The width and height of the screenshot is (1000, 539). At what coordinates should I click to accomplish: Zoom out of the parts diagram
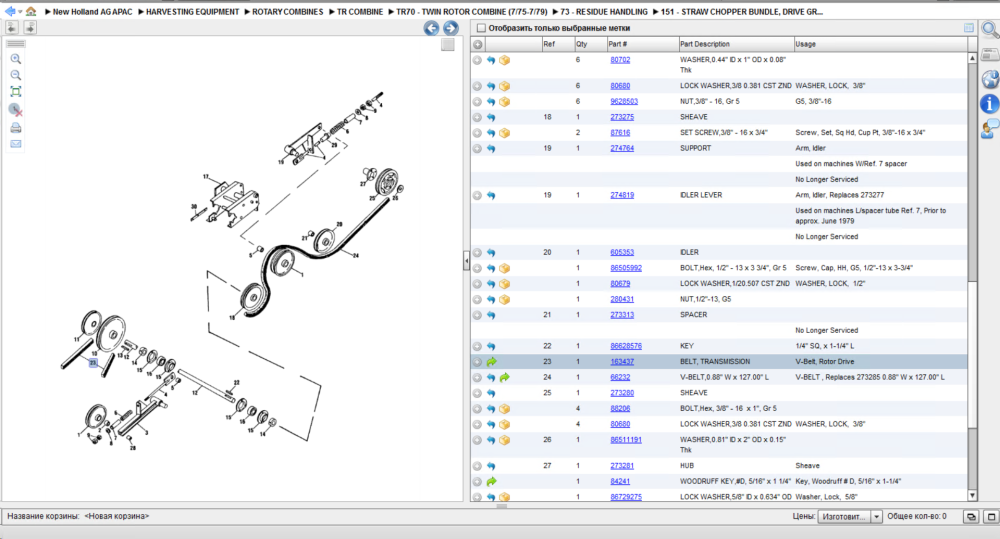tap(16, 75)
